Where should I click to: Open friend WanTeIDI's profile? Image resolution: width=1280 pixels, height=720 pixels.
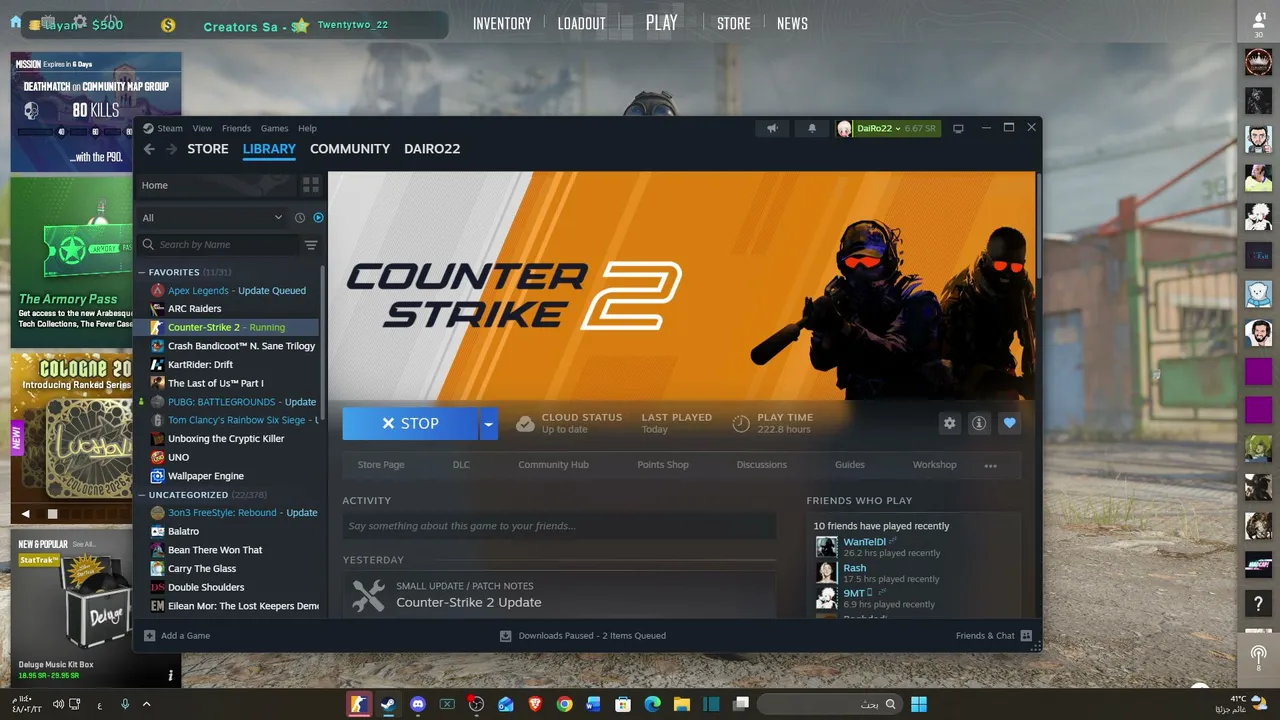click(x=864, y=542)
